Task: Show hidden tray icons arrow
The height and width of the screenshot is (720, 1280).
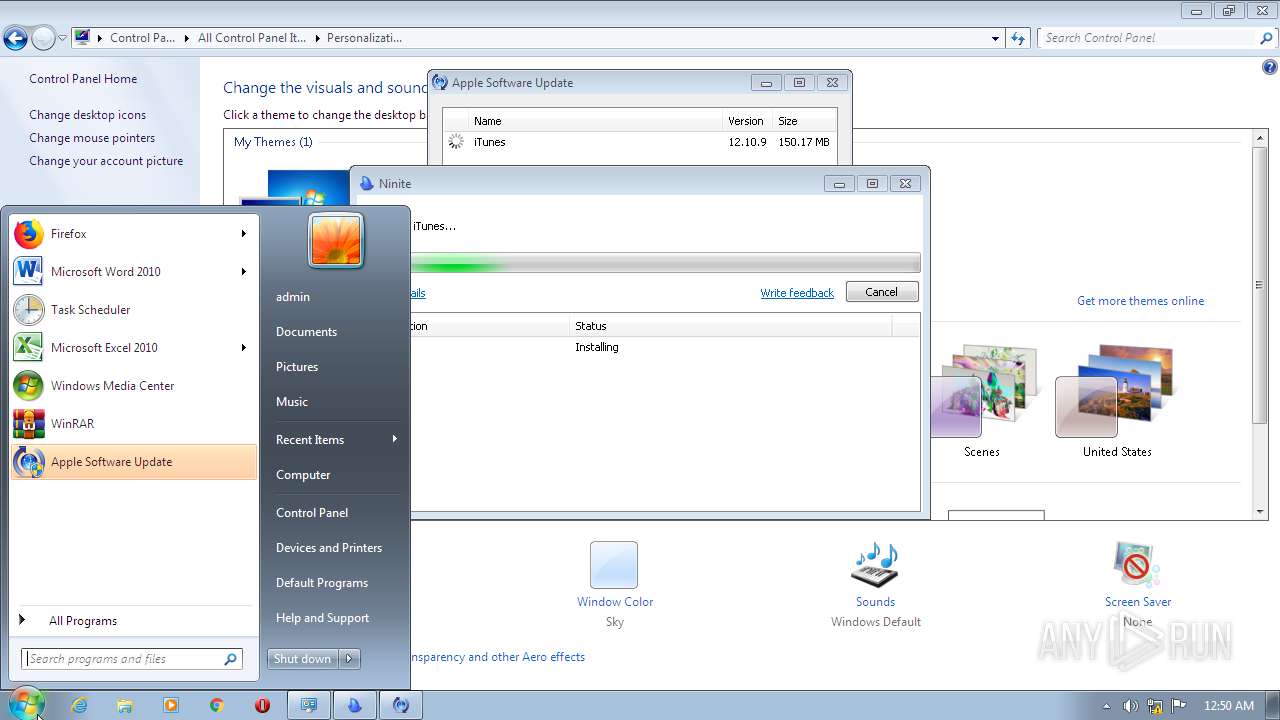Action: (1106, 706)
